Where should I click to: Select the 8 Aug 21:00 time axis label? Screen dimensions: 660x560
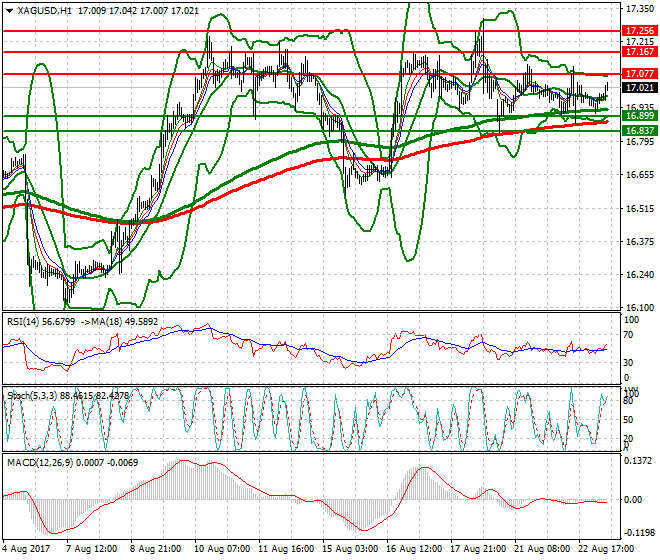pos(156,549)
